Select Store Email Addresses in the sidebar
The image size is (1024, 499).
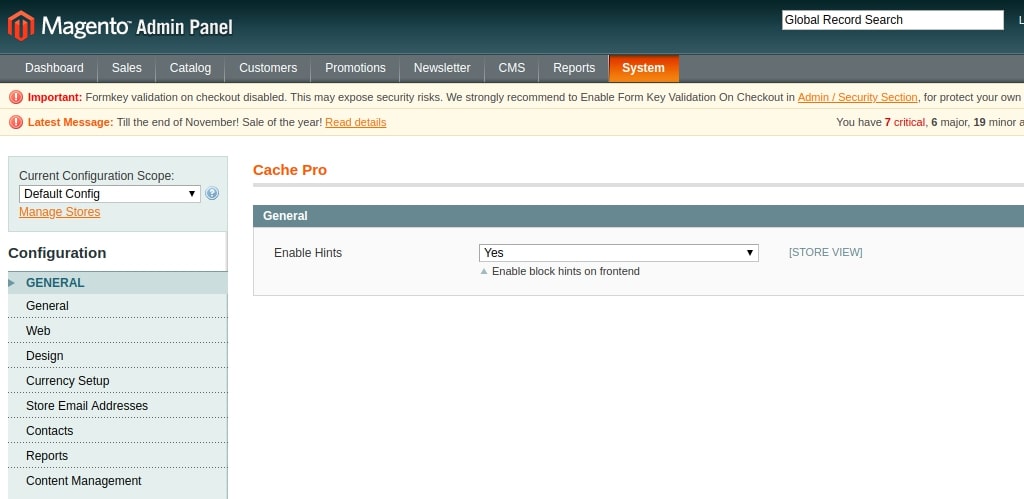point(118,406)
